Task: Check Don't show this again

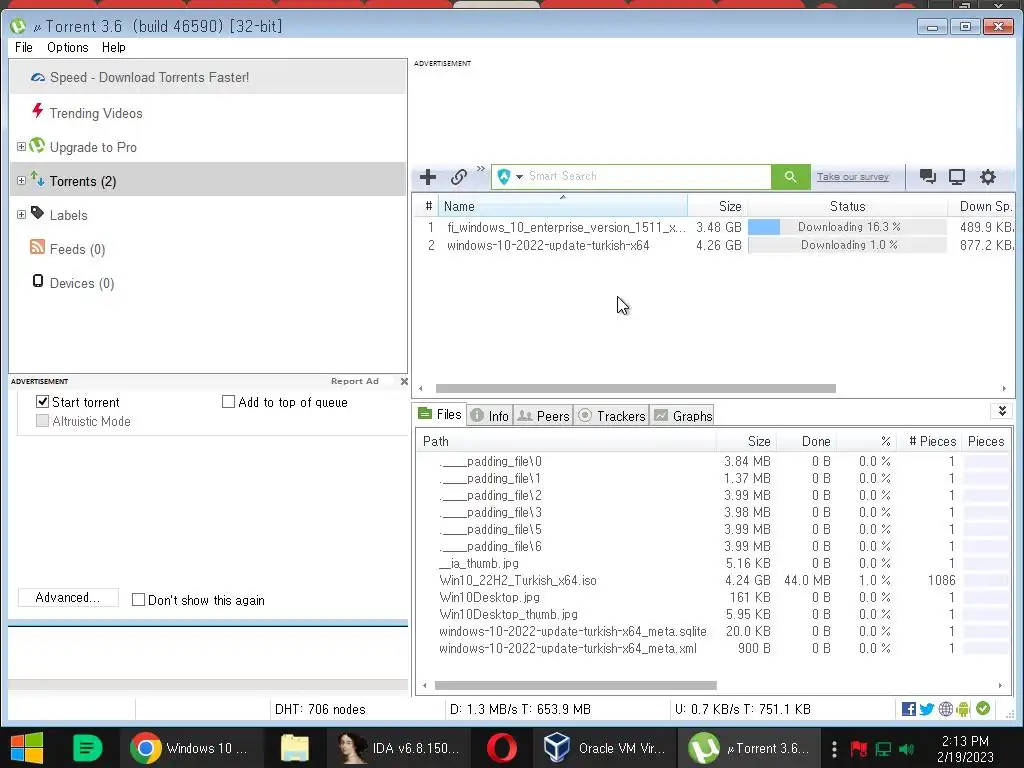Action: click(x=138, y=600)
